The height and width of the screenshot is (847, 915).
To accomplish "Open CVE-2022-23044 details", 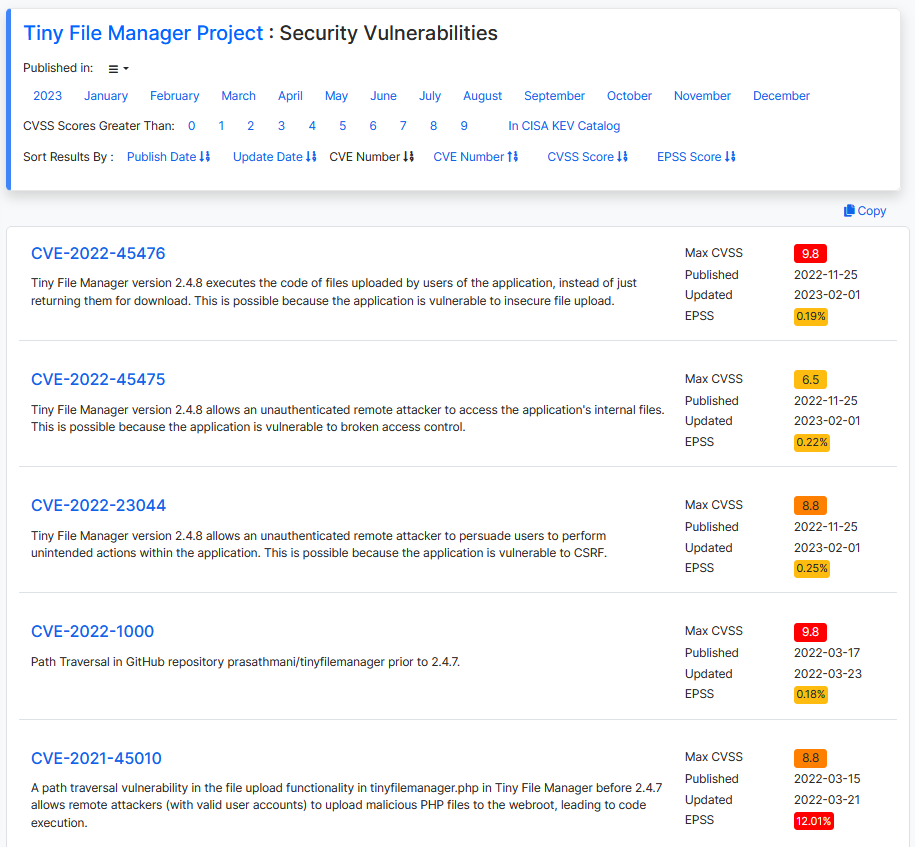I will click(x=99, y=506).
